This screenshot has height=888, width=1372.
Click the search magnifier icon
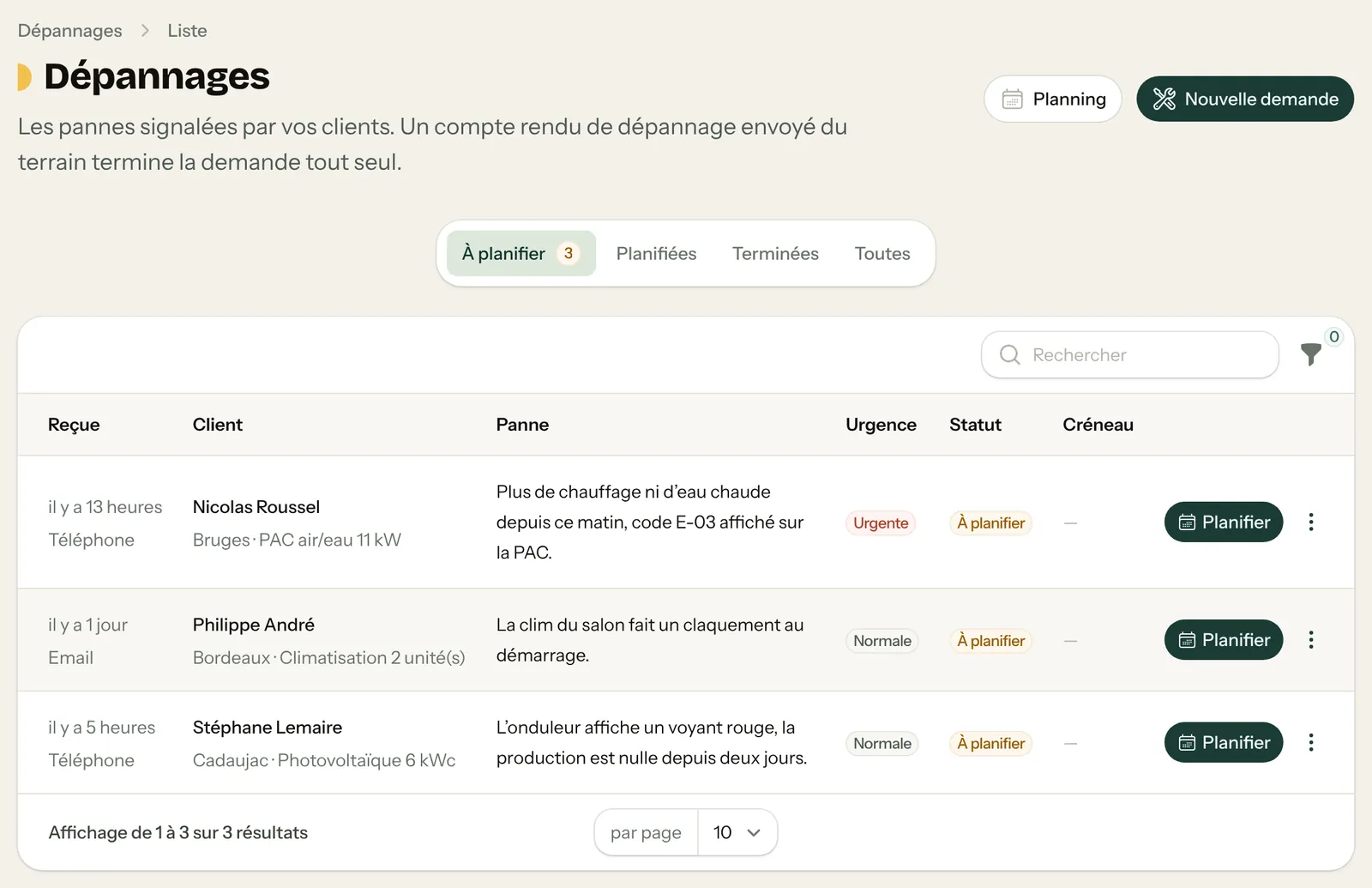click(x=1010, y=354)
